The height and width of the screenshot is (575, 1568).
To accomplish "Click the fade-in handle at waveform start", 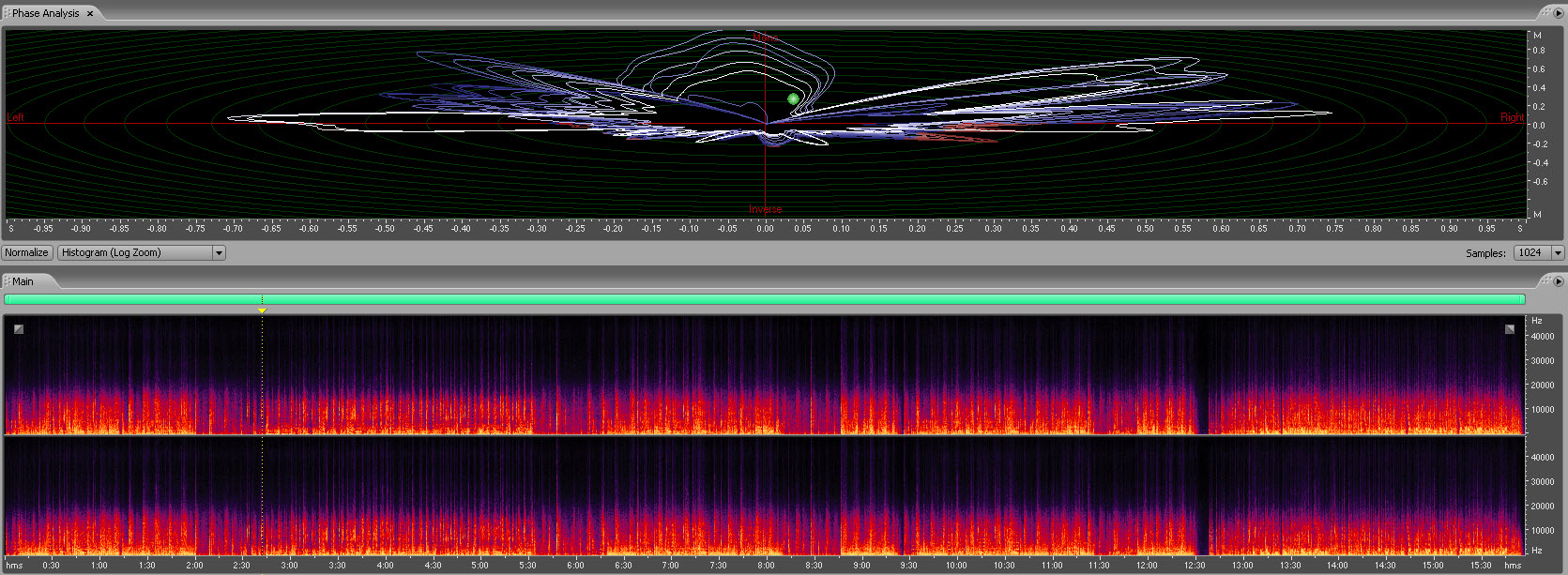I will tap(19, 329).
